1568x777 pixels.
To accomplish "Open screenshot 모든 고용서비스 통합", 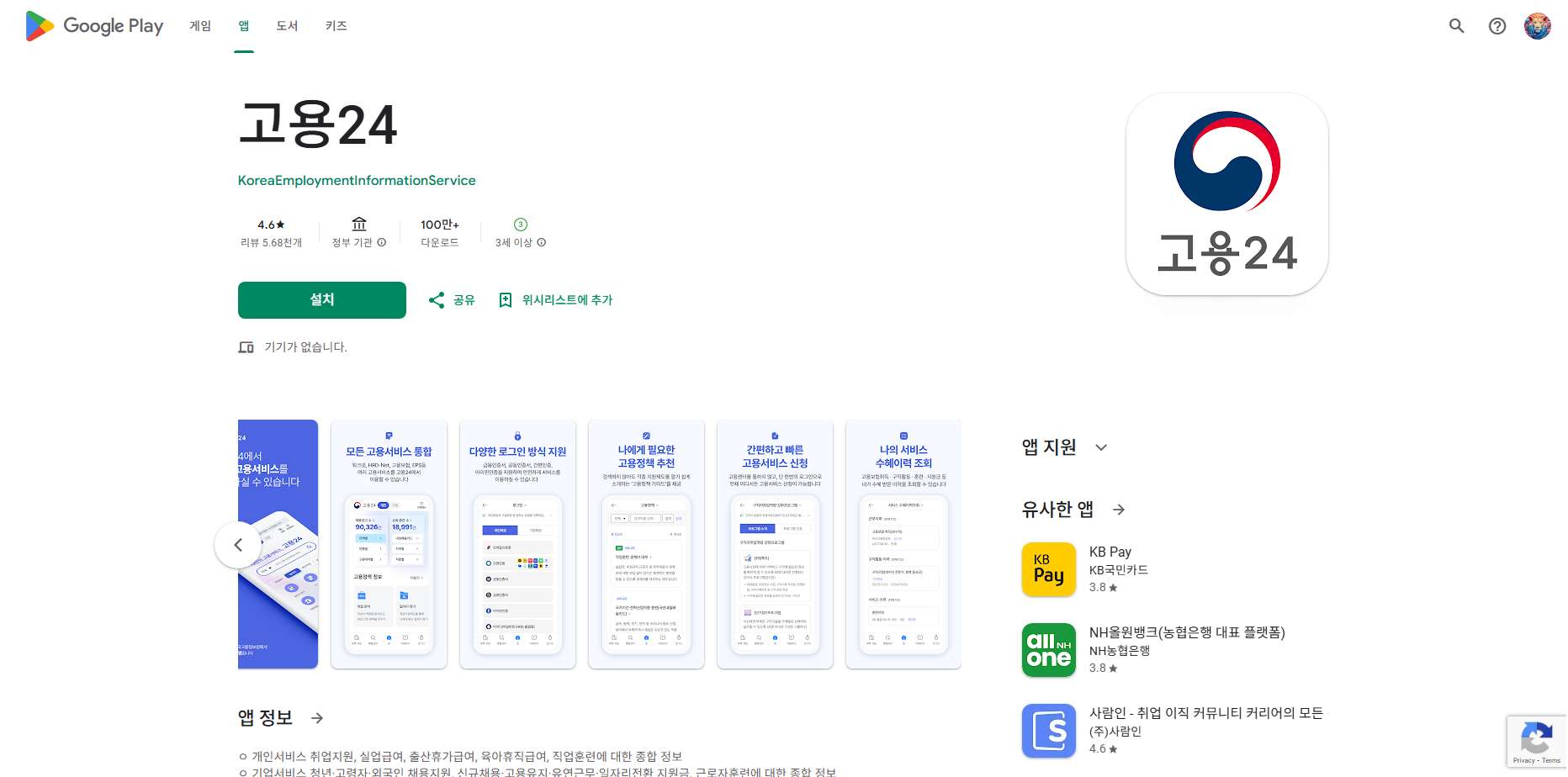I will (x=389, y=544).
